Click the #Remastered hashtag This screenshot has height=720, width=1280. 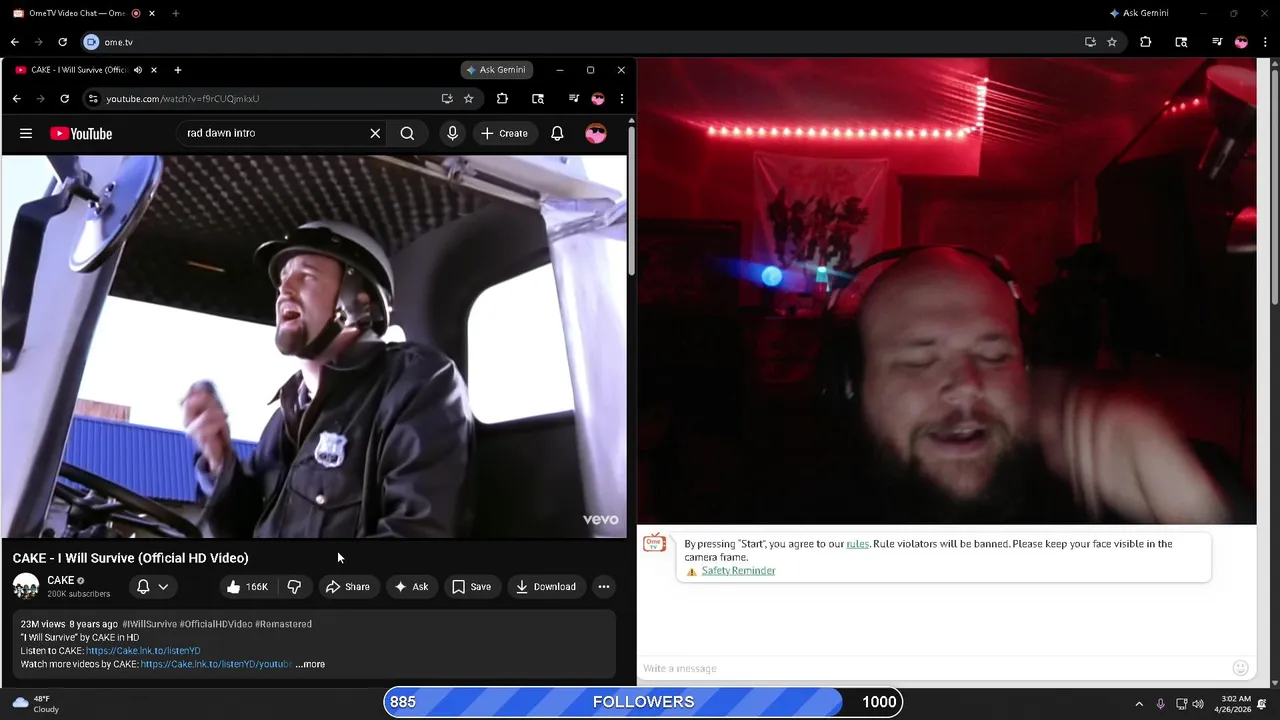pyautogui.click(x=283, y=624)
